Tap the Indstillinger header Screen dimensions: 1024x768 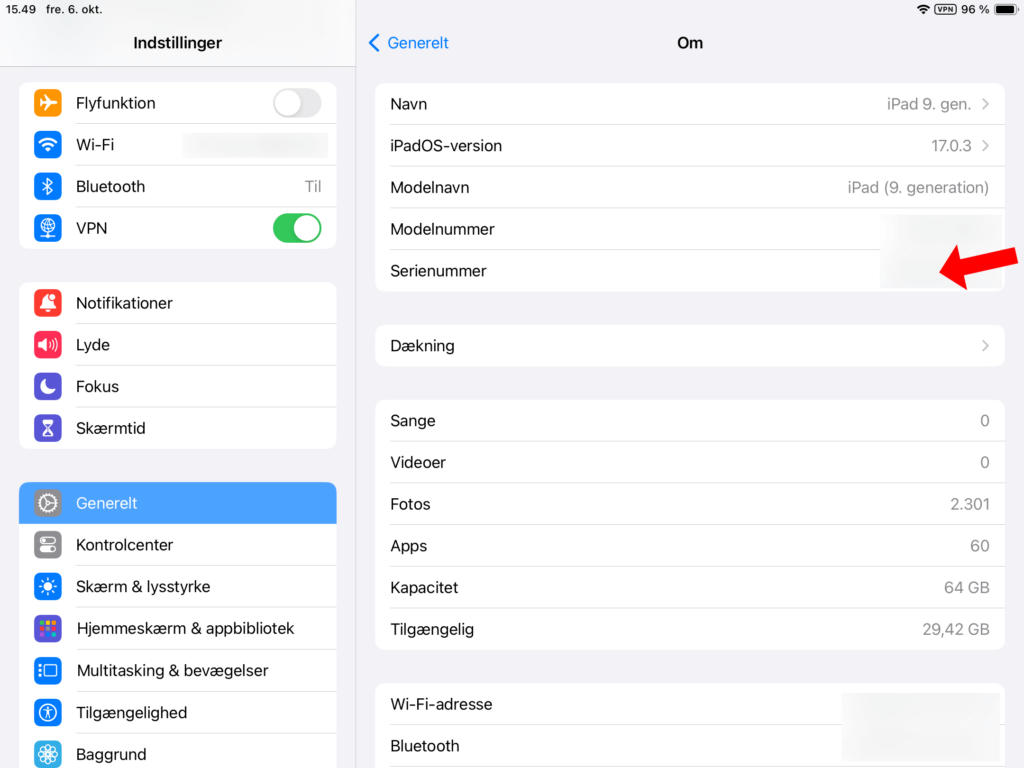coord(178,43)
